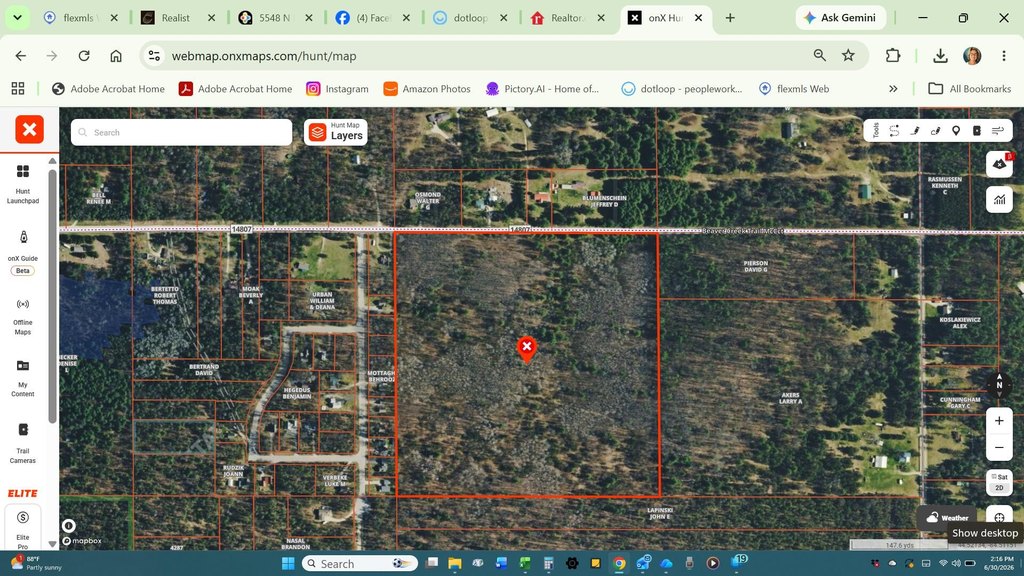1024x576 pixels.
Task: Open the Chrome downloads
Action: (940, 56)
